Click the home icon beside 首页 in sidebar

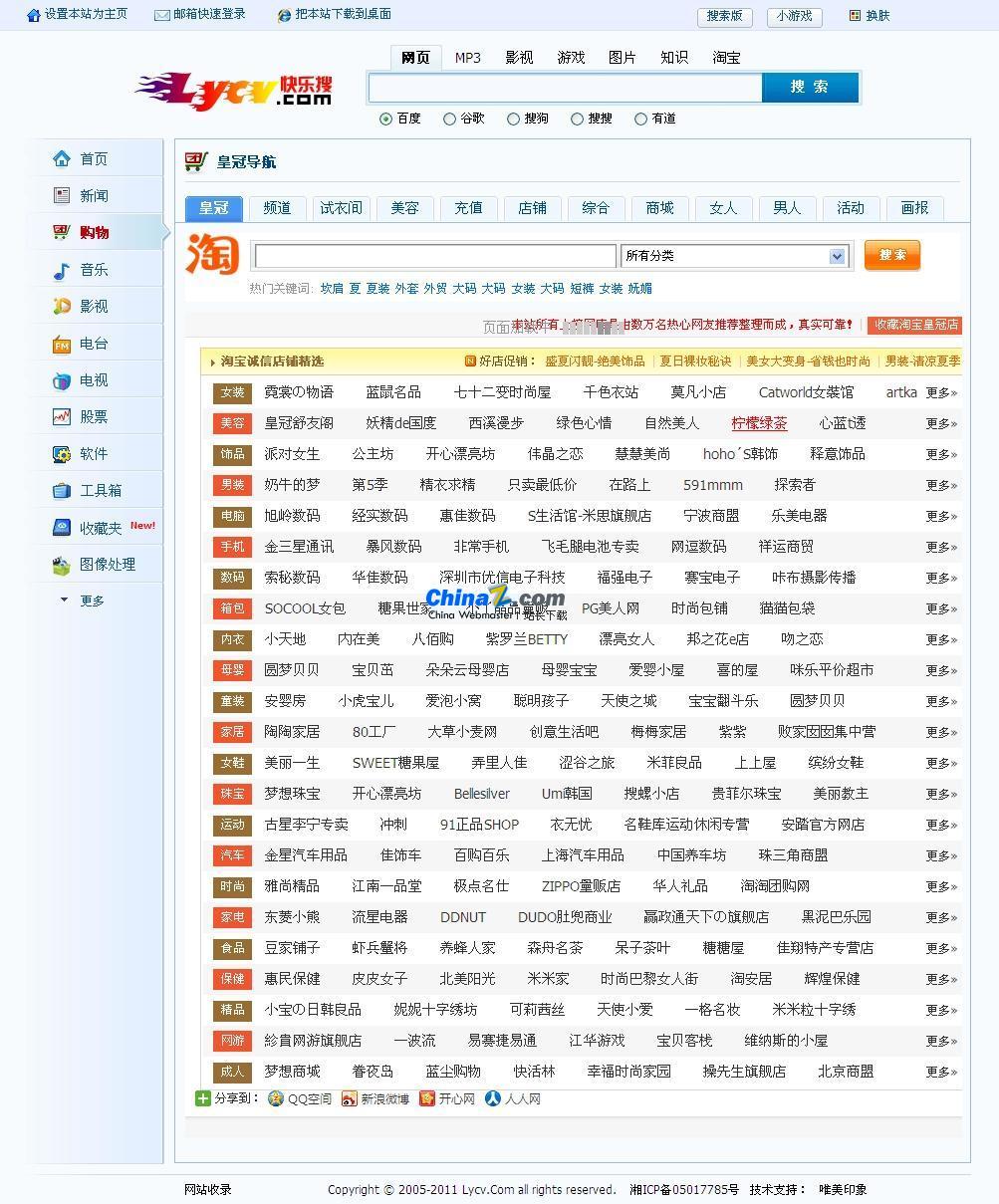coord(62,158)
